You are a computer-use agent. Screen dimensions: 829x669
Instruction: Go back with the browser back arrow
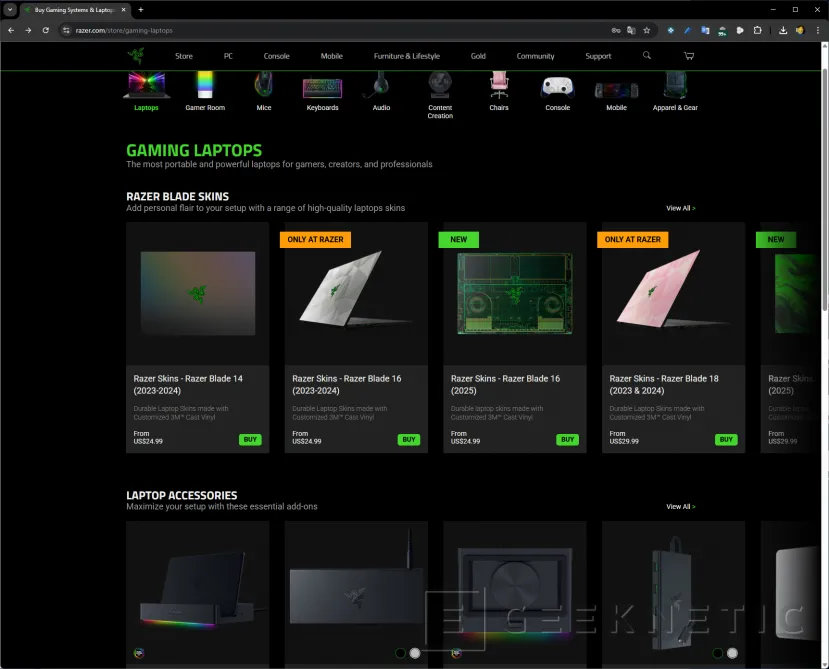point(11,31)
